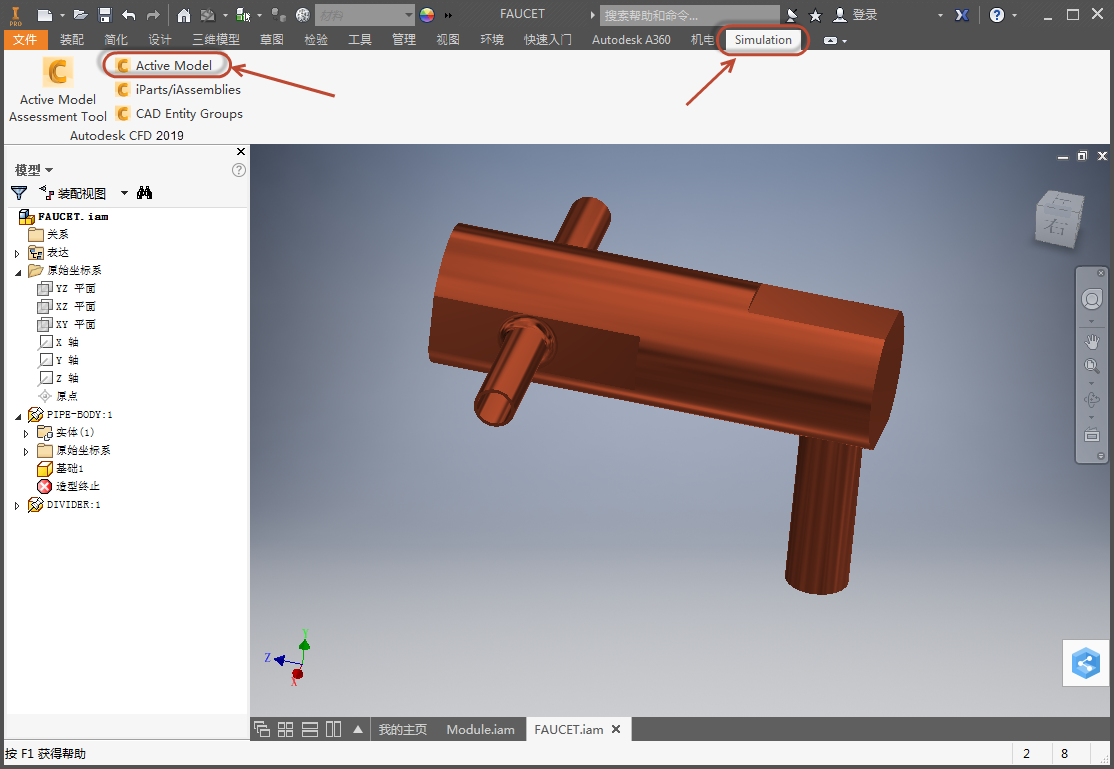Image resolution: width=1114 pixels, height=769 pixels.
Task: Arrange windows horizontally
Action: point(310,729)
